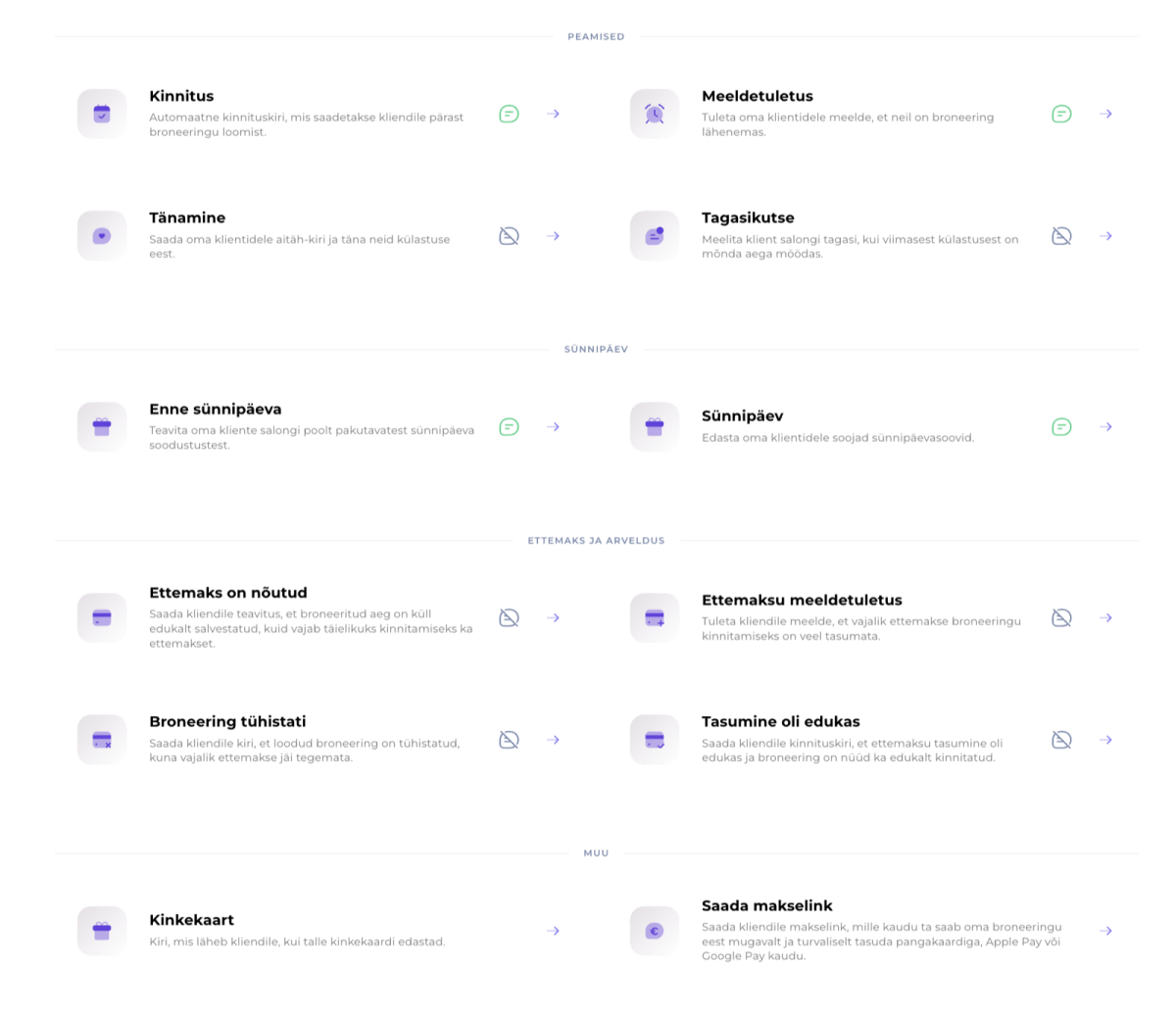Viewport: 1176px width, 1017px height.
Task: Click the Kinkekaart gift icon
Action: [x=102, y=931]
